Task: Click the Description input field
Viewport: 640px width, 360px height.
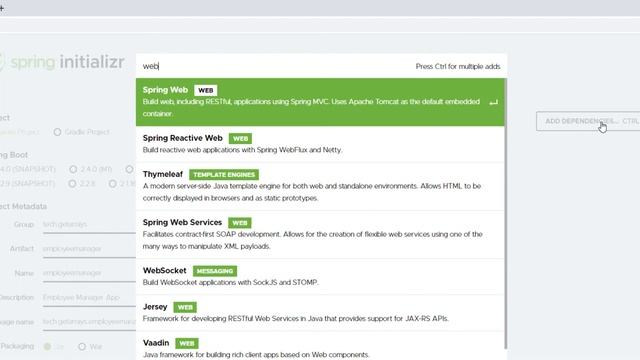Action: 89,298
